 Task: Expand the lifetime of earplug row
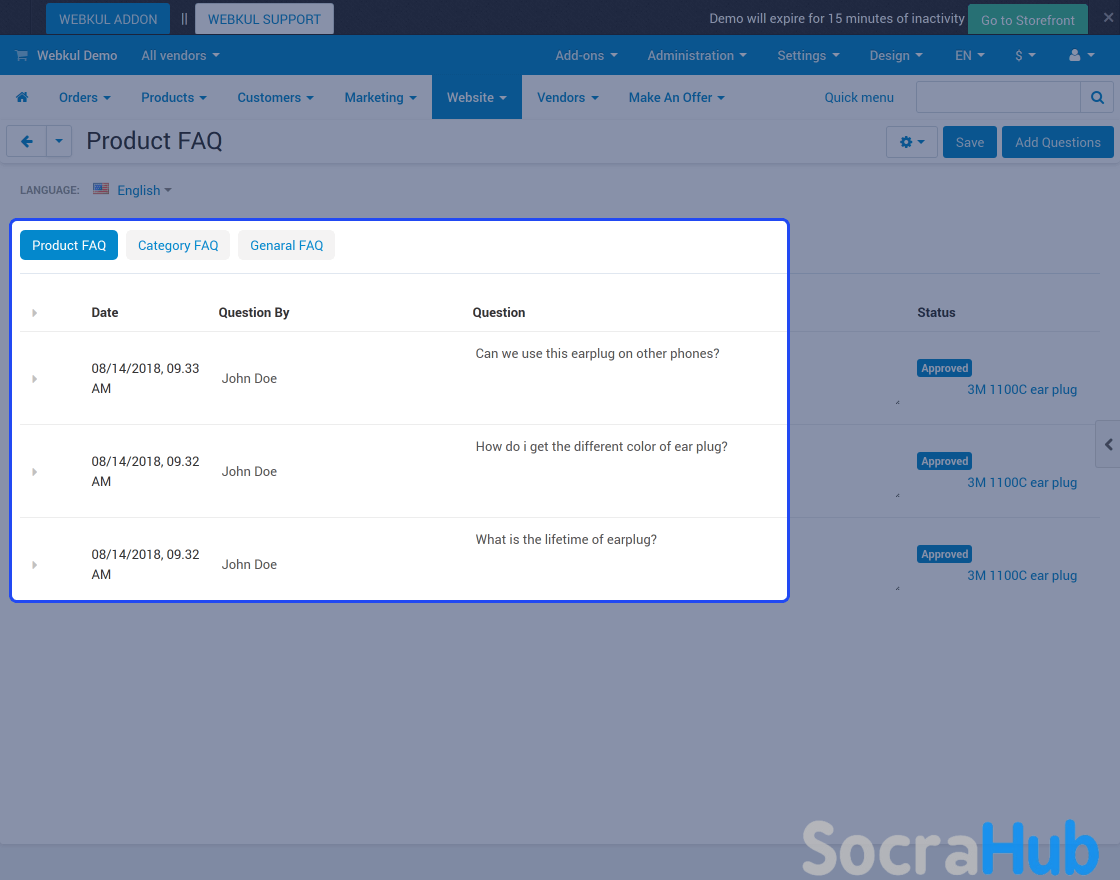tap(35, 565)
